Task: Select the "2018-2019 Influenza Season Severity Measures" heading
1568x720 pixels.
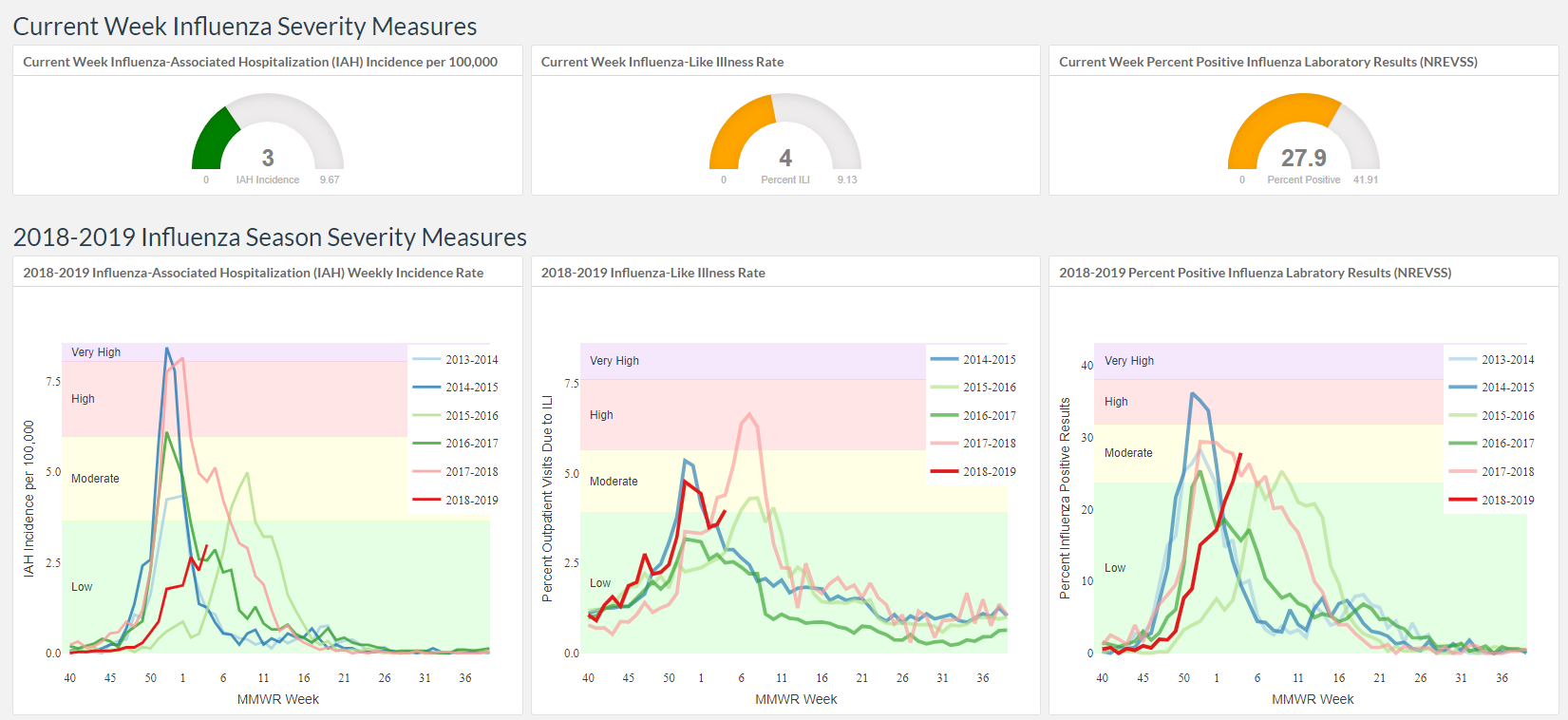Action: point(270,237)
